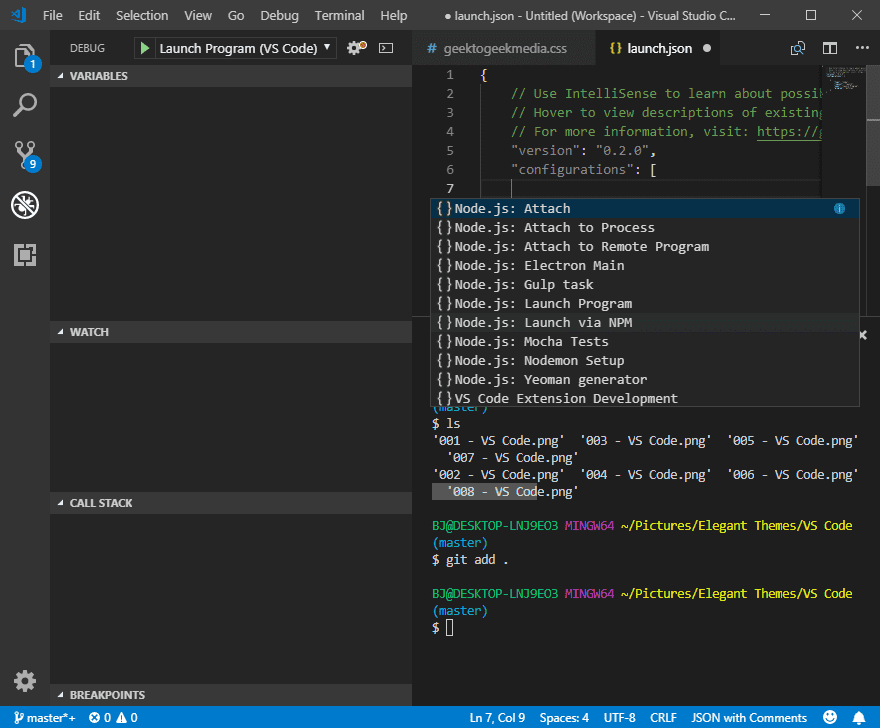Click the master*+ branch in status bar

click(44, 717)
